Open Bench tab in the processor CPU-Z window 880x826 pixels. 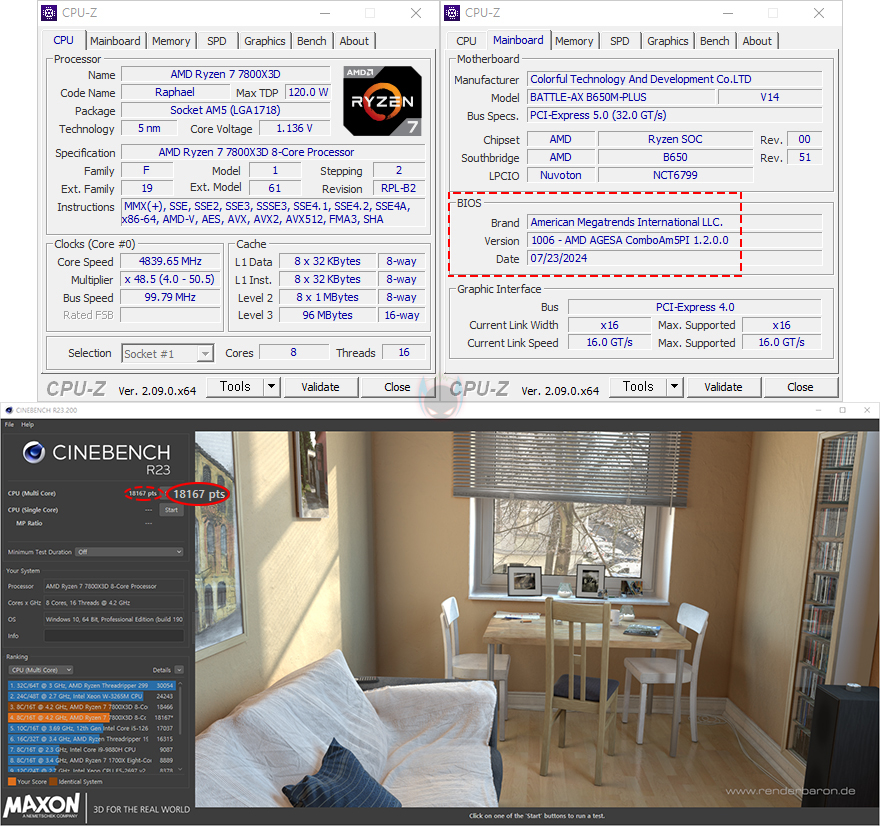click(311, 41)
